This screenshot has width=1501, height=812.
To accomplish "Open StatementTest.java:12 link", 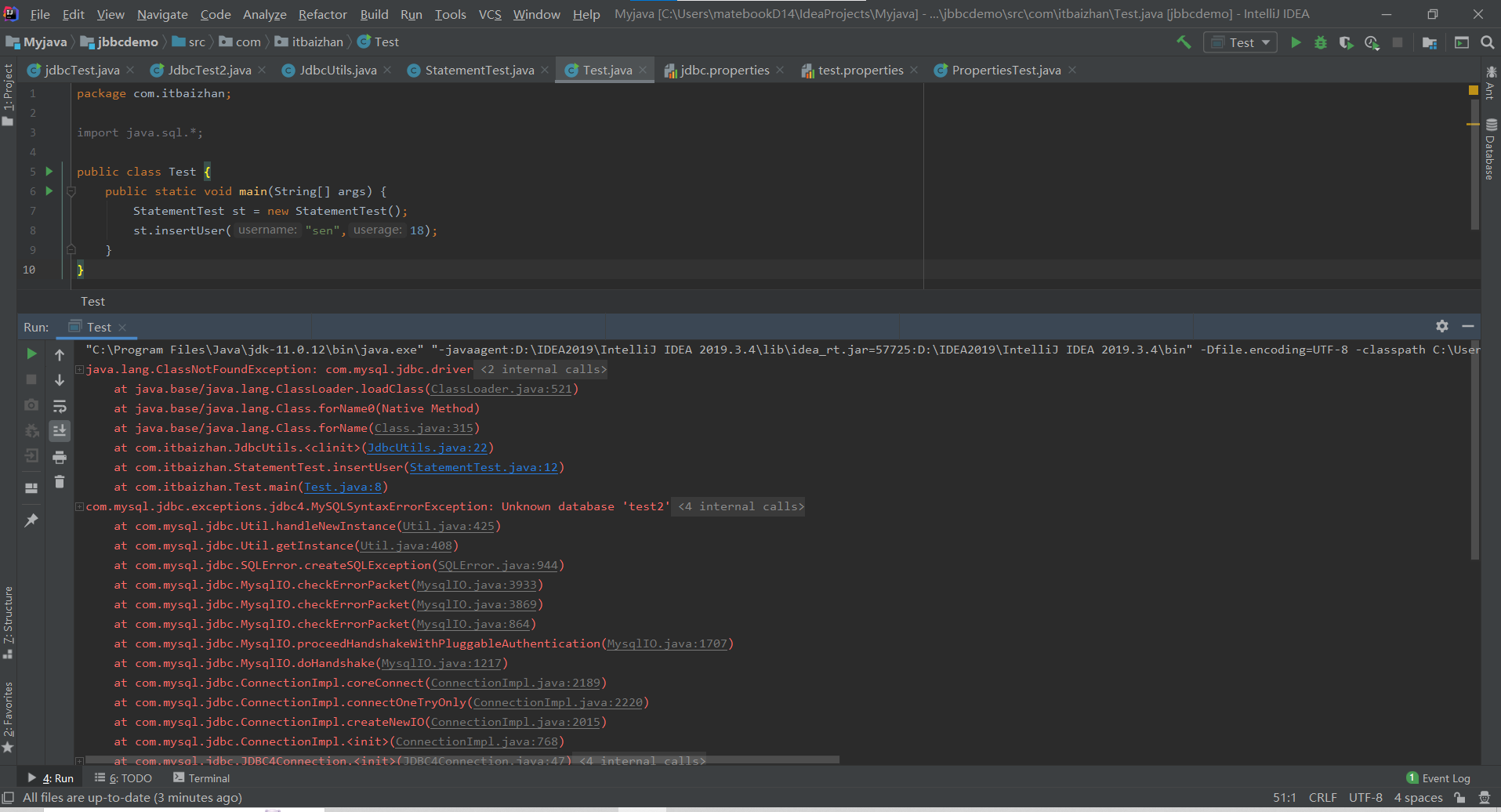I will click(484, 467).
